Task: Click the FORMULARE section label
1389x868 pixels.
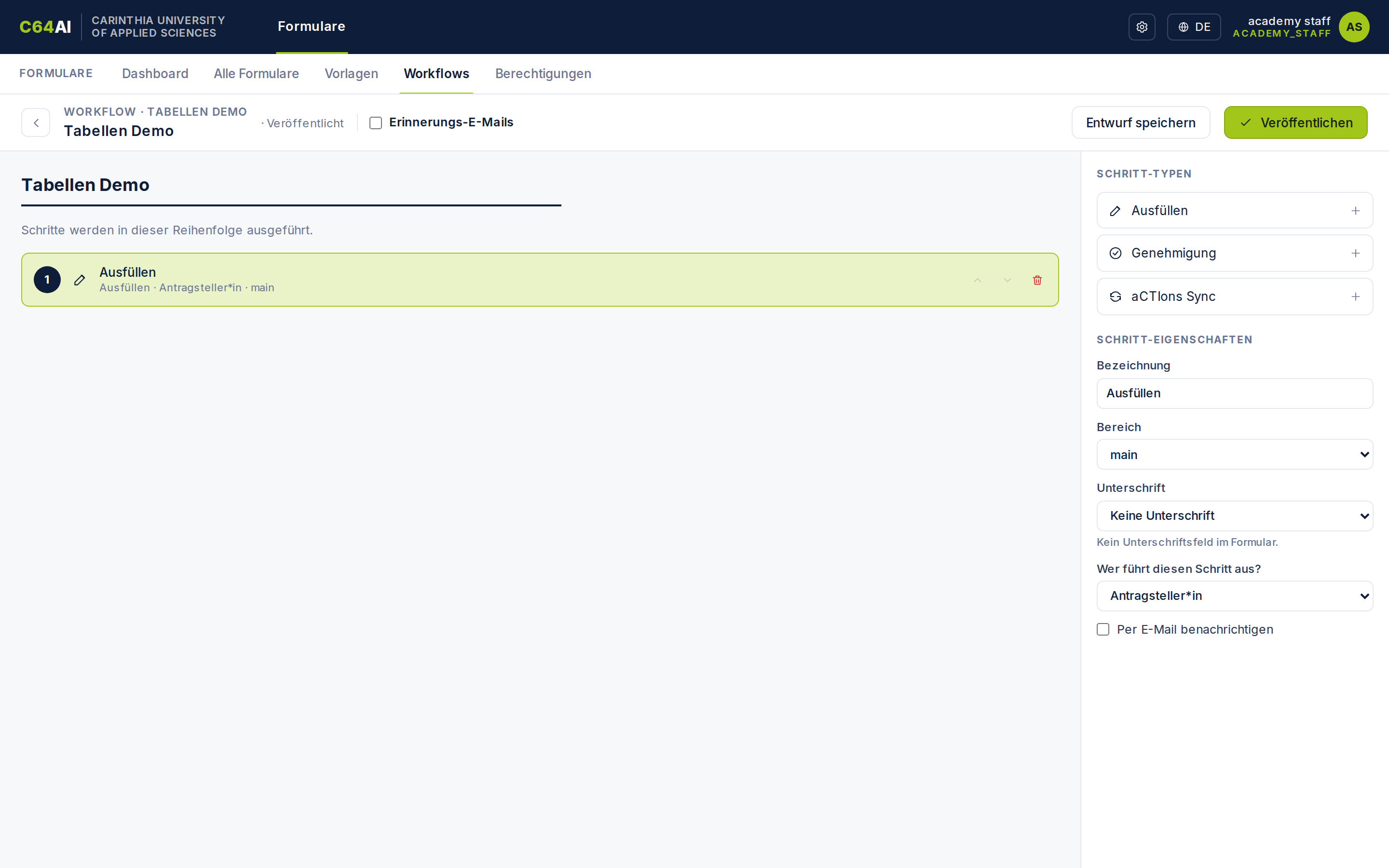Action: point(56,73)
